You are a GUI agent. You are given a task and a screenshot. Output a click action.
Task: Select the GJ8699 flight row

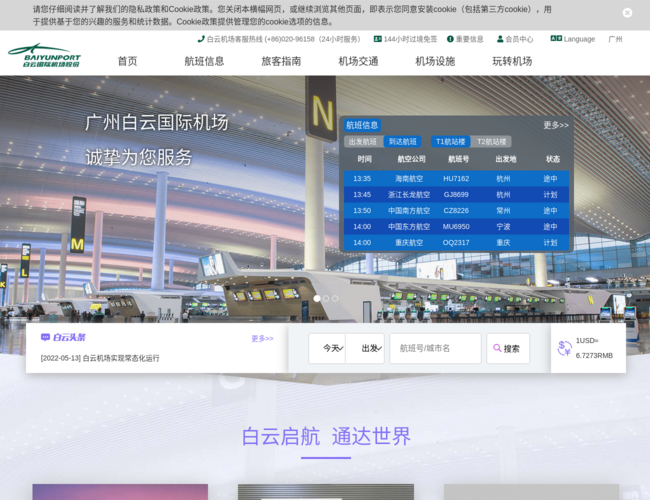click(456, 194)
